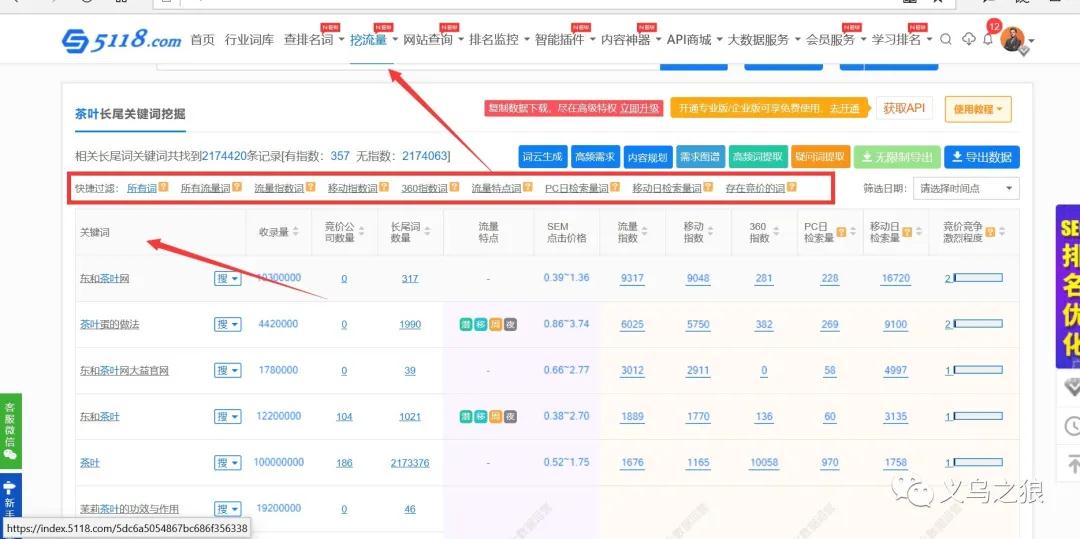Sort table by 收录量 column arrows
The image size is (1080, 539).
pos(297,232)
